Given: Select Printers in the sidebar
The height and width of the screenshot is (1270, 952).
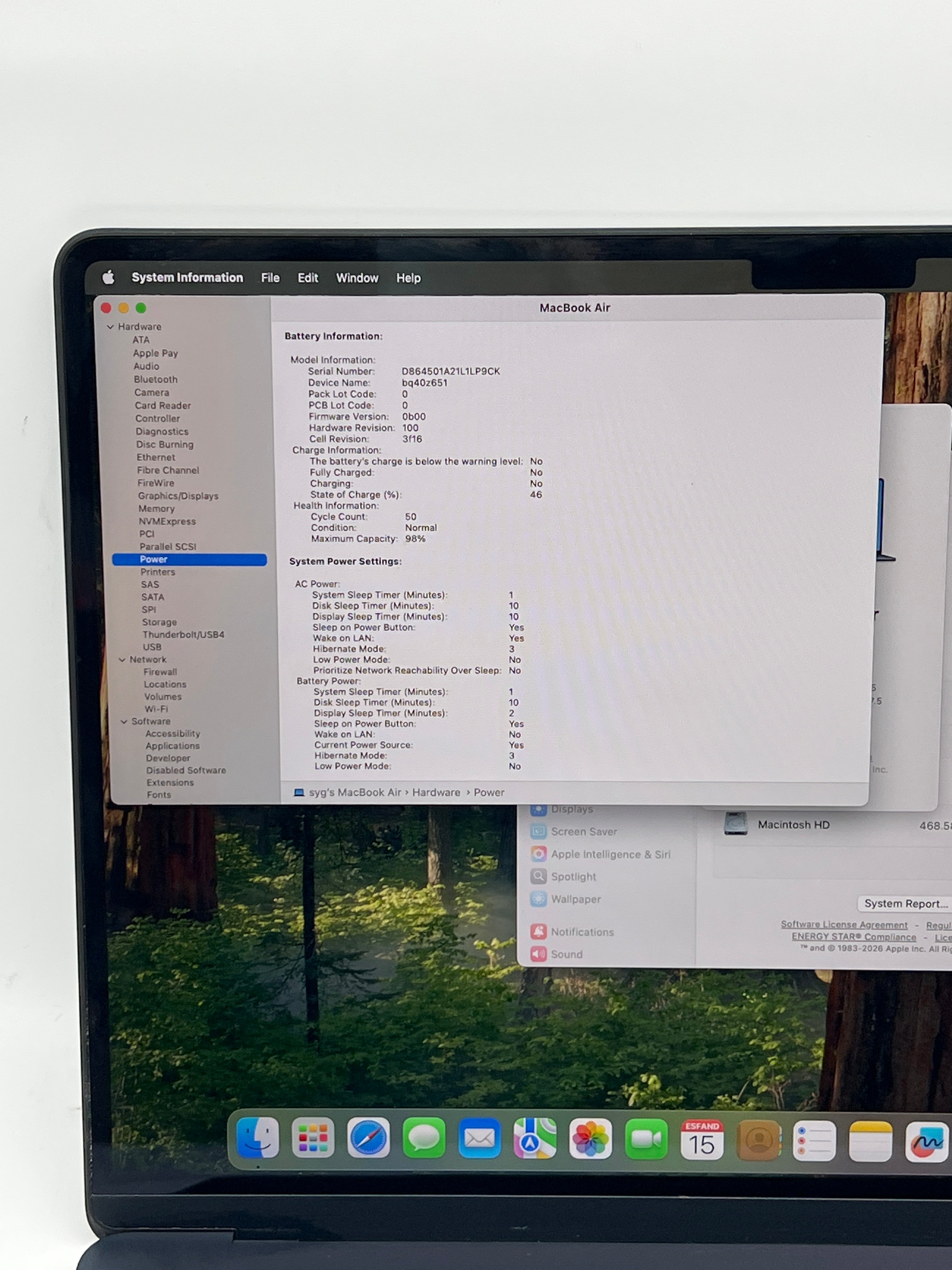Looking at the screenshot, I should coord(158,572).
